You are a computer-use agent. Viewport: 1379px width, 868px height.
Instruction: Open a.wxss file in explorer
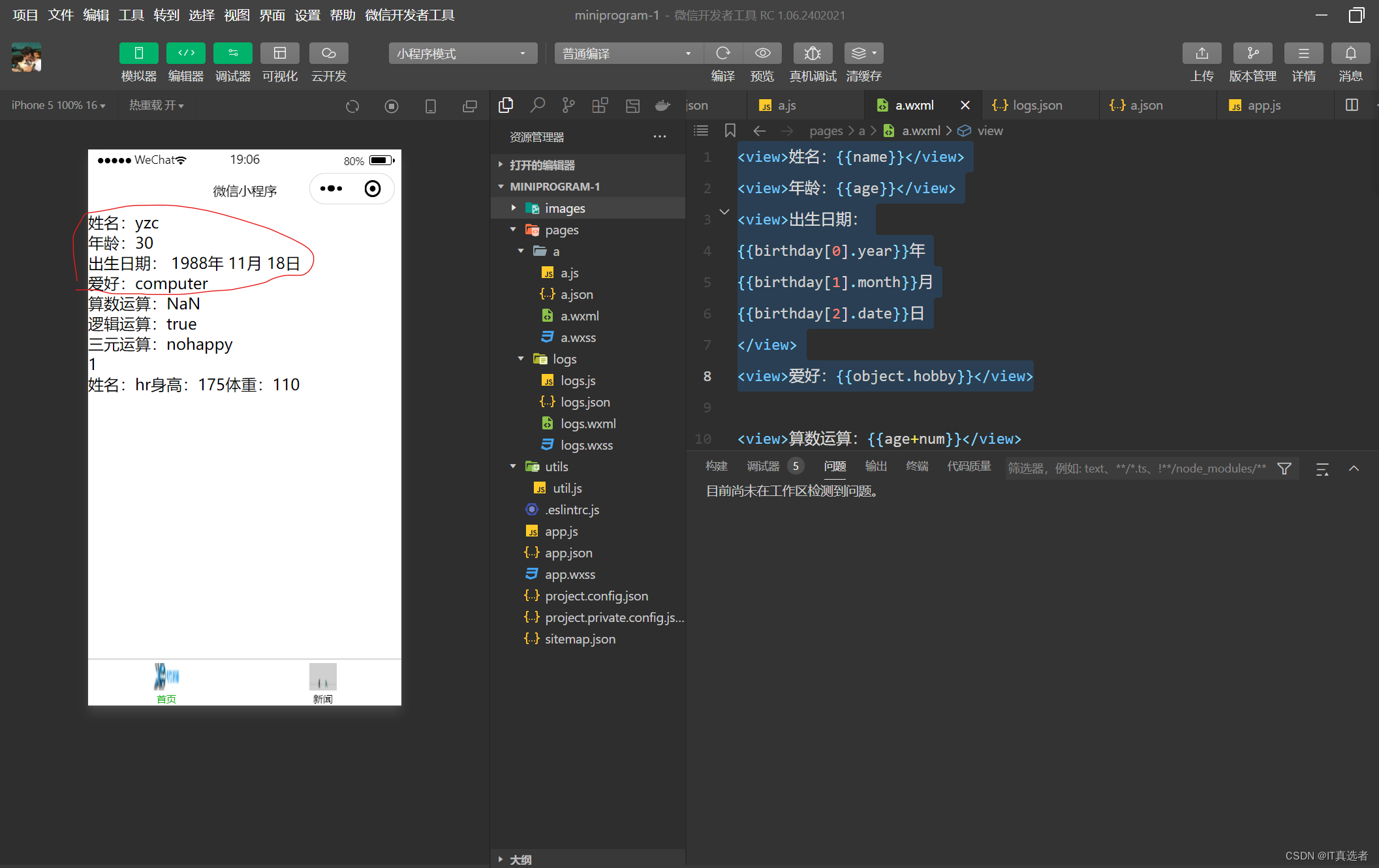578,337
